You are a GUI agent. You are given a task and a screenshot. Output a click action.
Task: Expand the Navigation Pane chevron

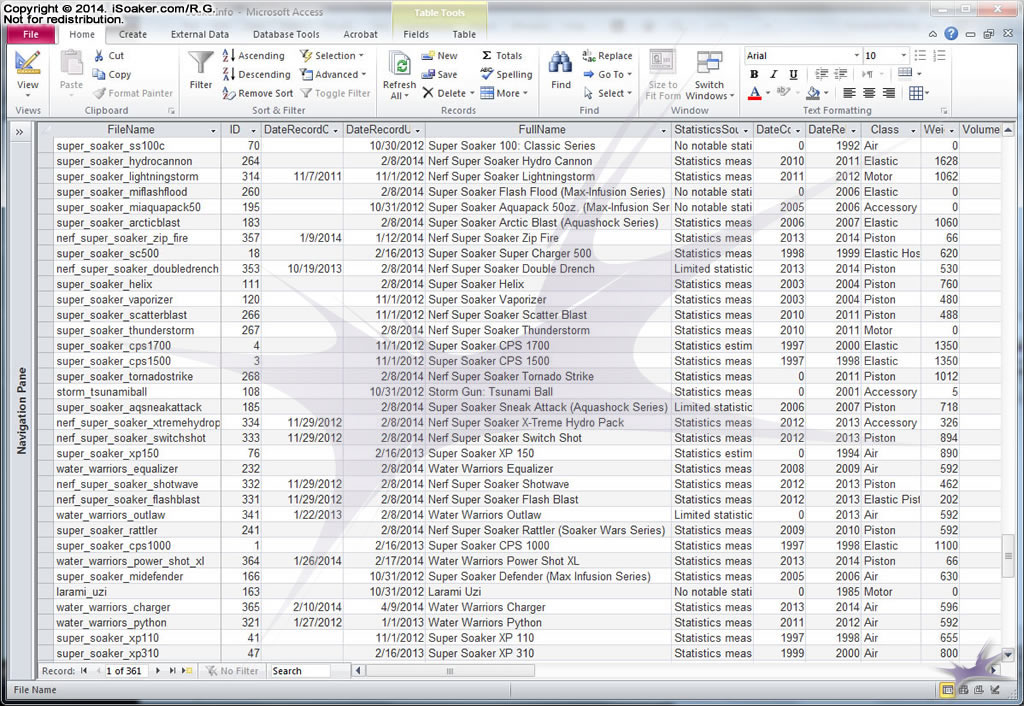click(x=20, y=133)
